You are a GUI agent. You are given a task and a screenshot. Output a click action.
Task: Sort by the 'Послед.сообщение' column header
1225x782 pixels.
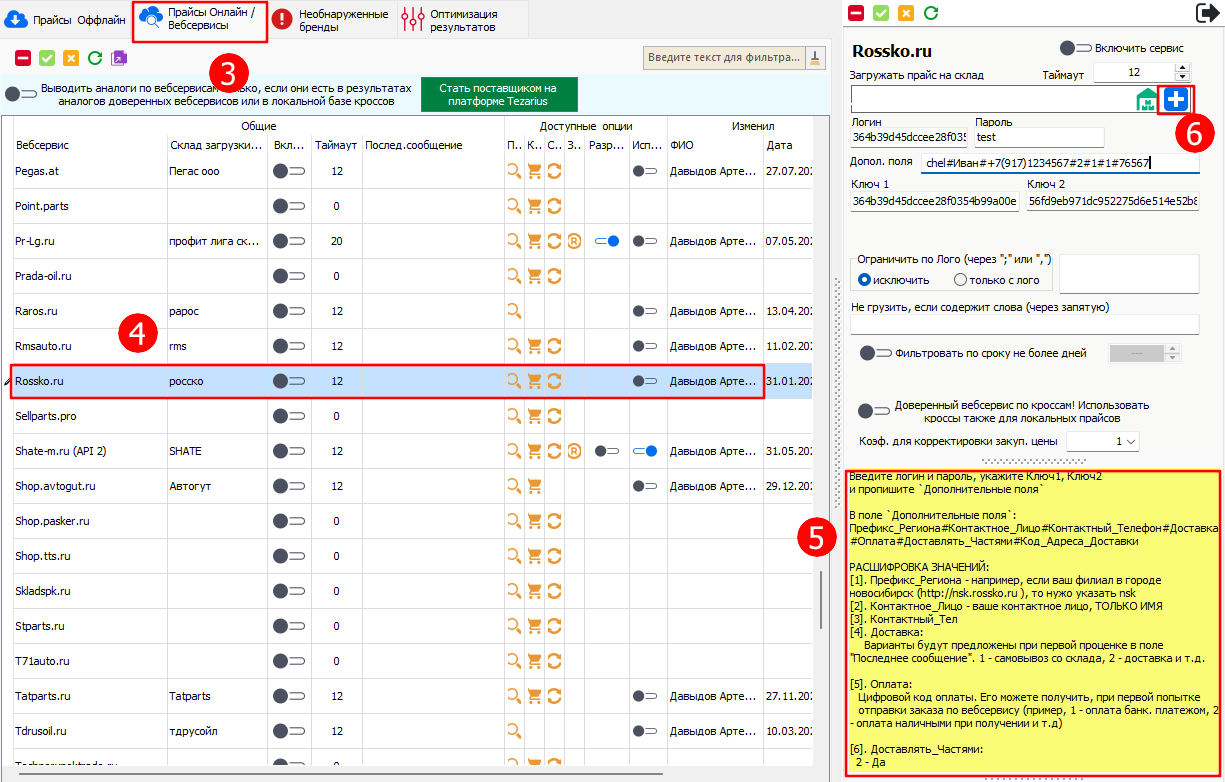pos(414,146)
